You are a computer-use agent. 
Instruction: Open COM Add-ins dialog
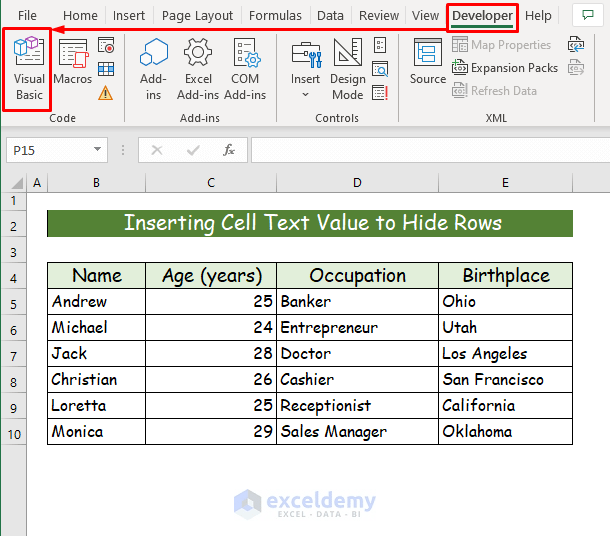[245, 69]
